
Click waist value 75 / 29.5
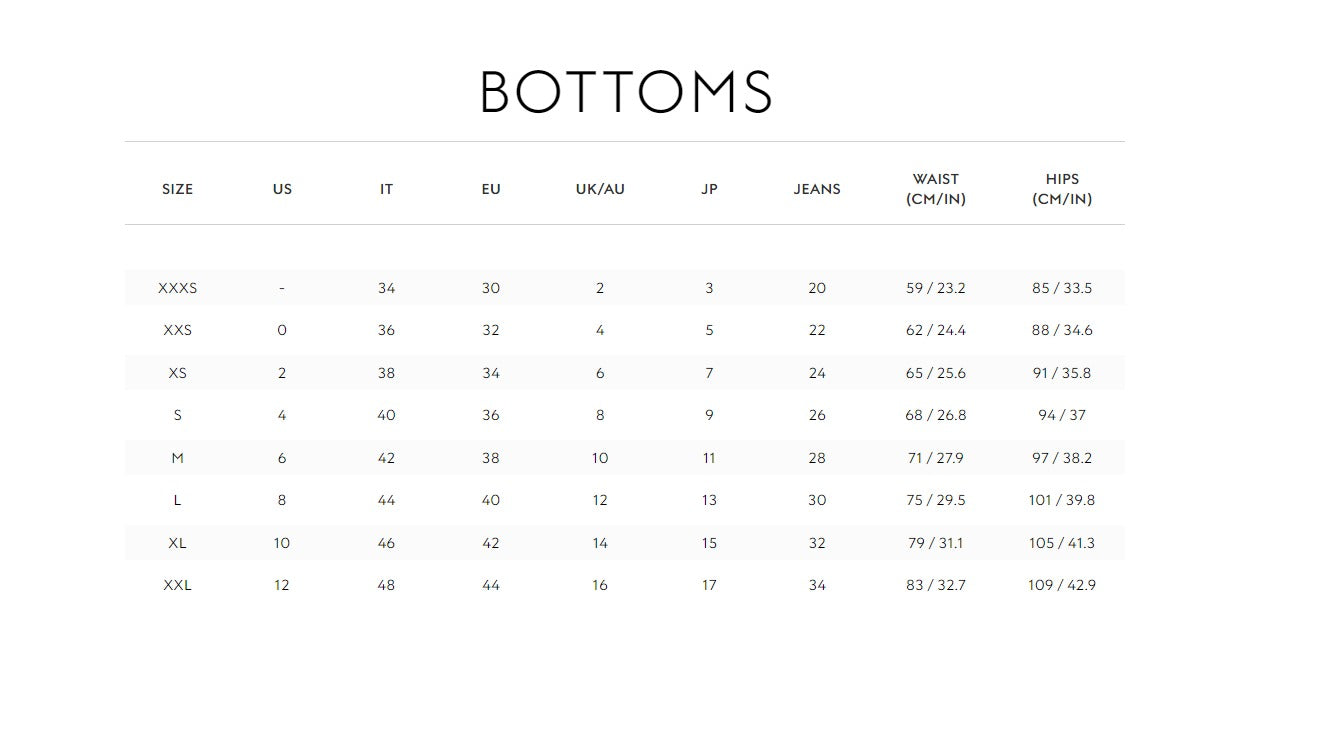(x=936, y=500)
